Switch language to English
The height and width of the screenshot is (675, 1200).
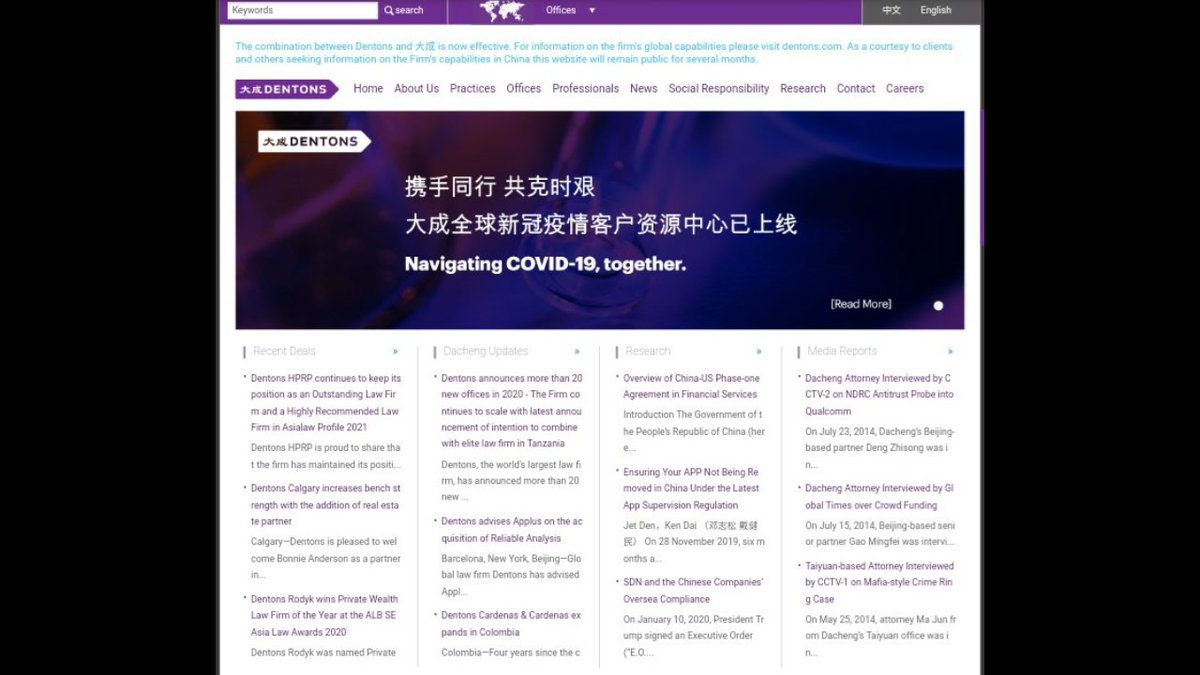(936, 10)
